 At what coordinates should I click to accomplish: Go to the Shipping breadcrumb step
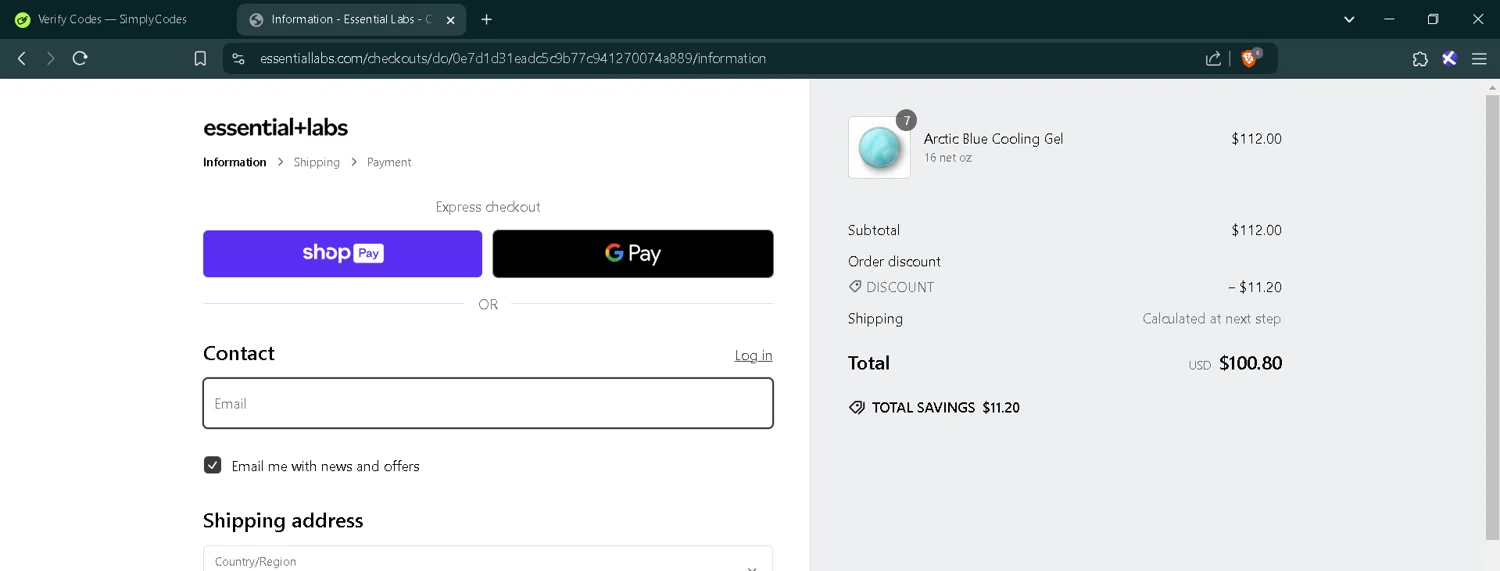317,162
